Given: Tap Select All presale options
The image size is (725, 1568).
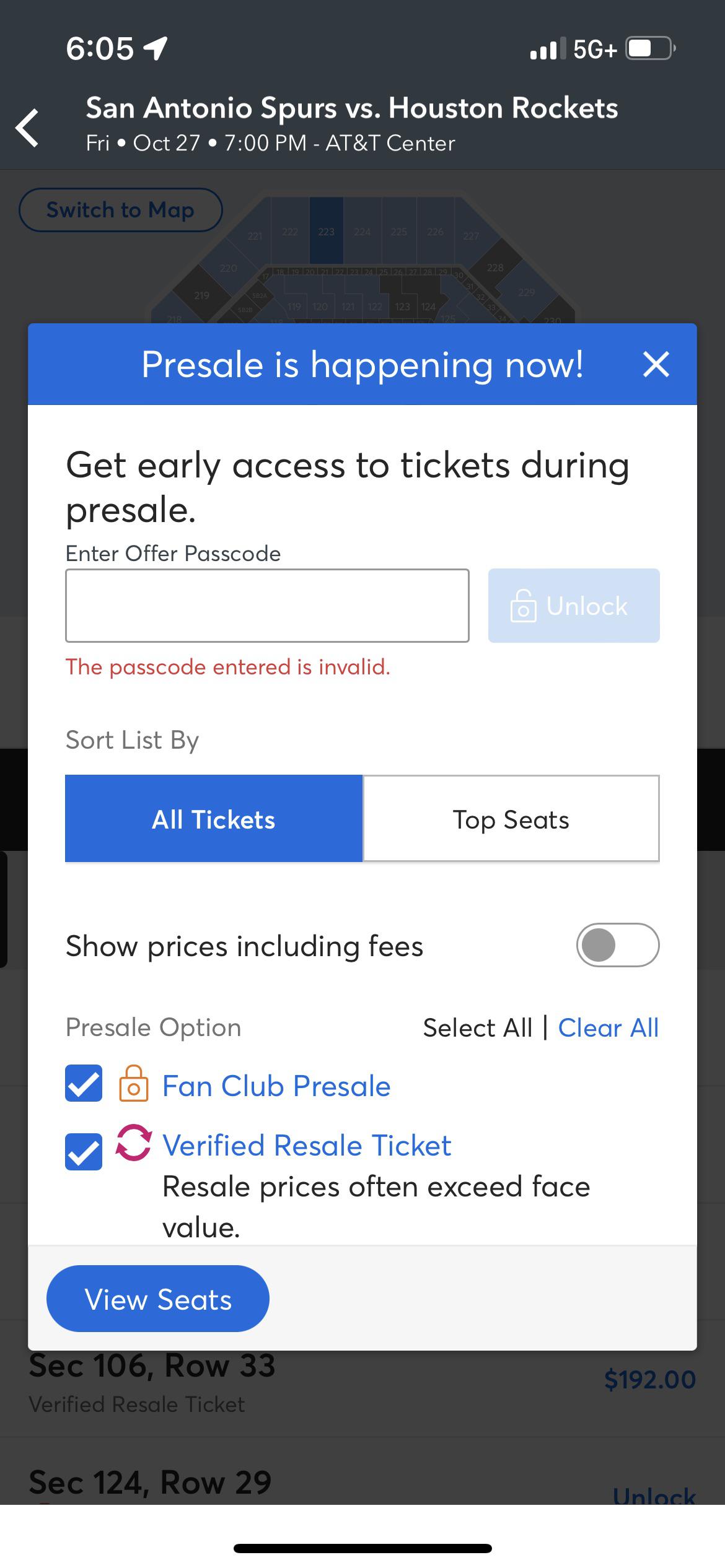Looking at the screenshot, I should point(477,1028).
